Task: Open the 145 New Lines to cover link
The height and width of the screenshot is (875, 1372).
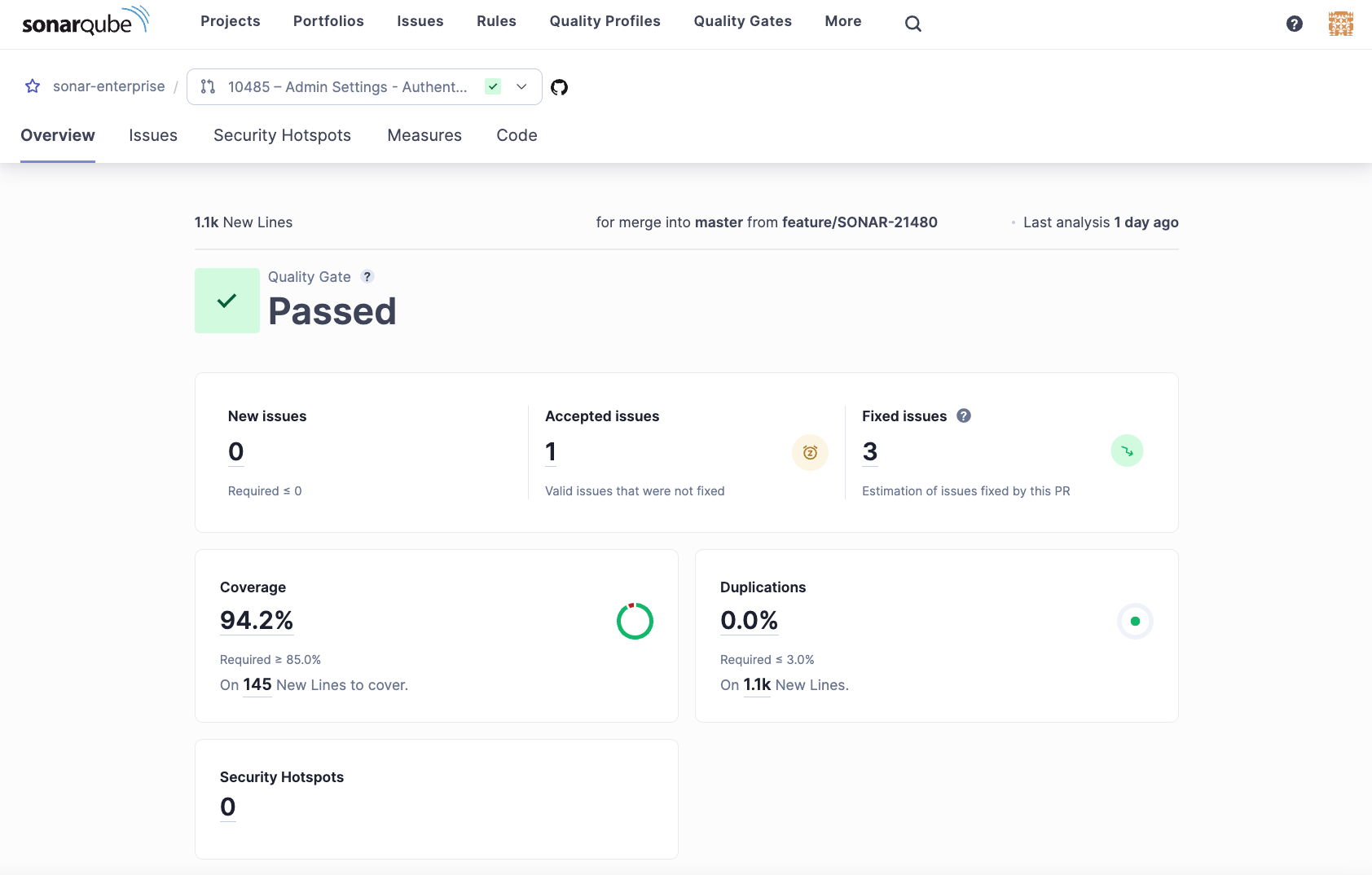Action: 257,685
